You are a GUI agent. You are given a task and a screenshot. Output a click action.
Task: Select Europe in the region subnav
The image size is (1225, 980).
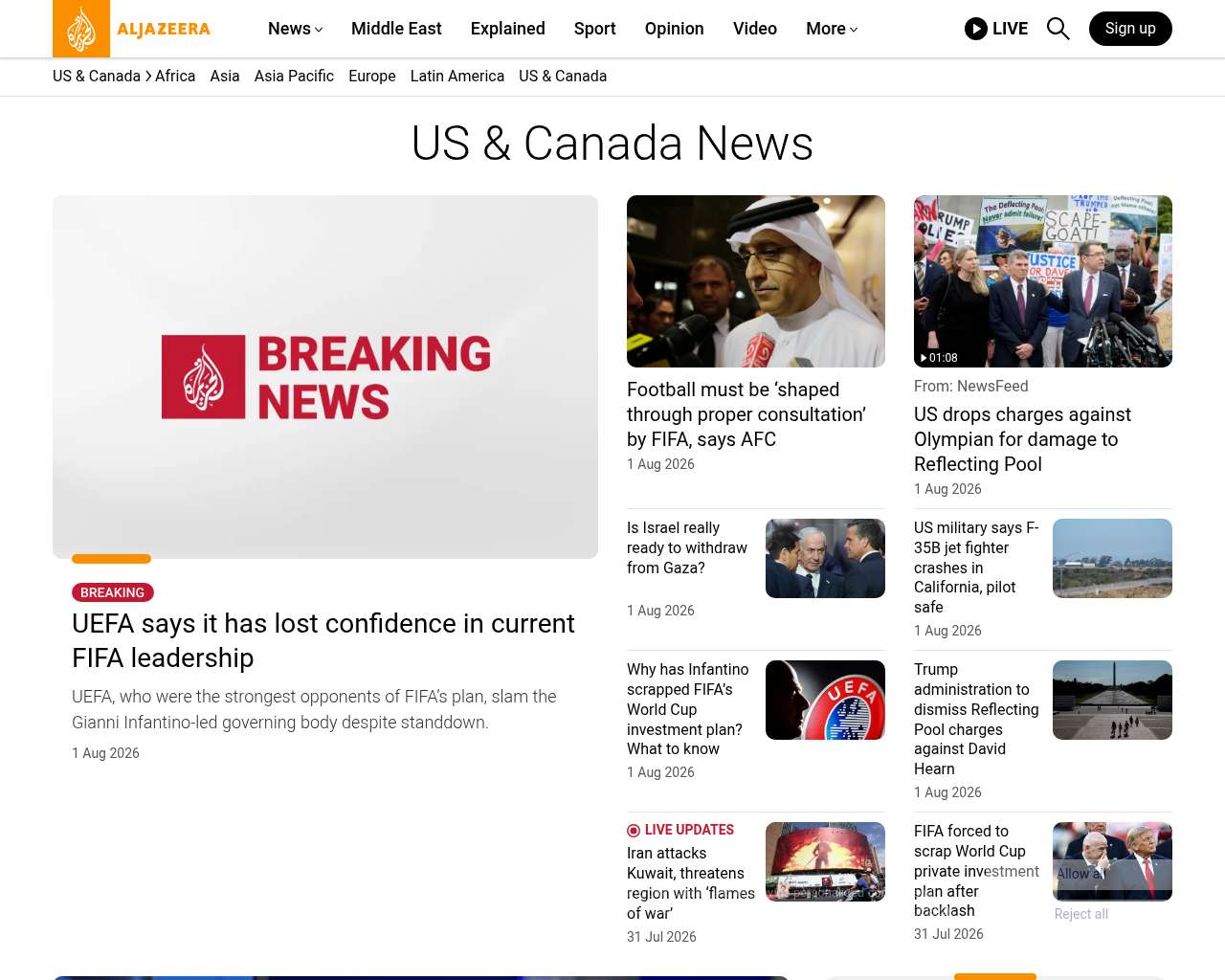point(372,77)
